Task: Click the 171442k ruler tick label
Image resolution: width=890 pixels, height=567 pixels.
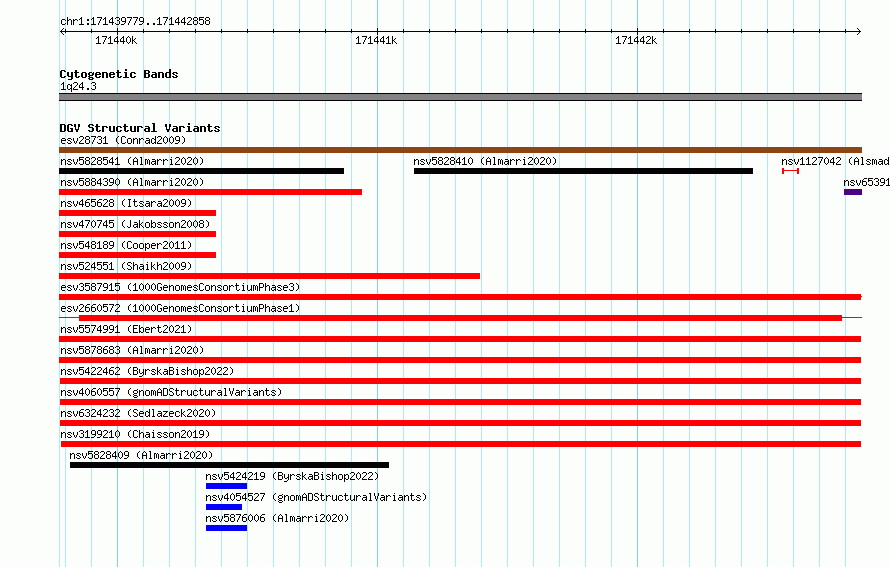Action: click(636, 40)
